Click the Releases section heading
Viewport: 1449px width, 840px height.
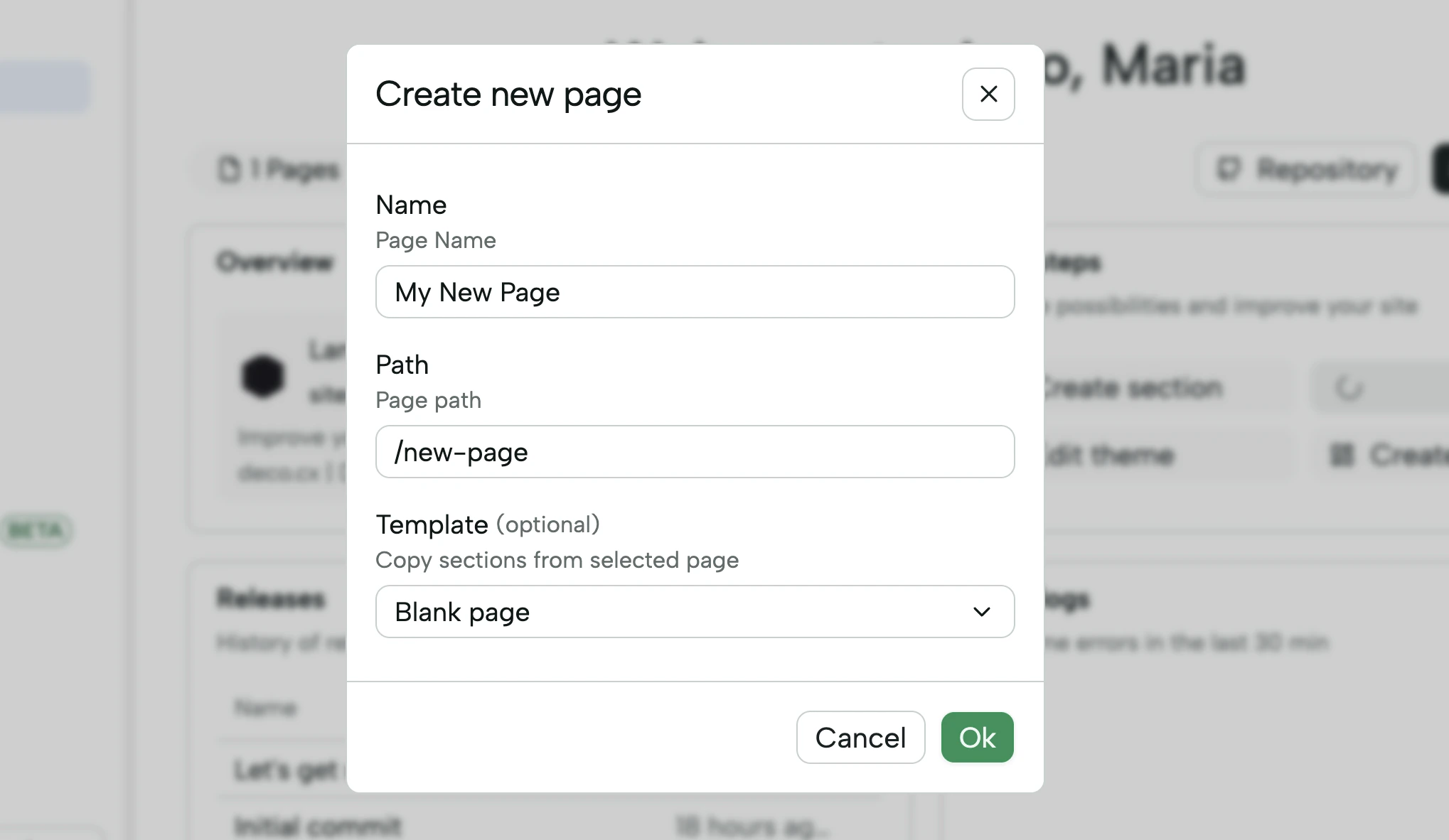click(270, 599)
